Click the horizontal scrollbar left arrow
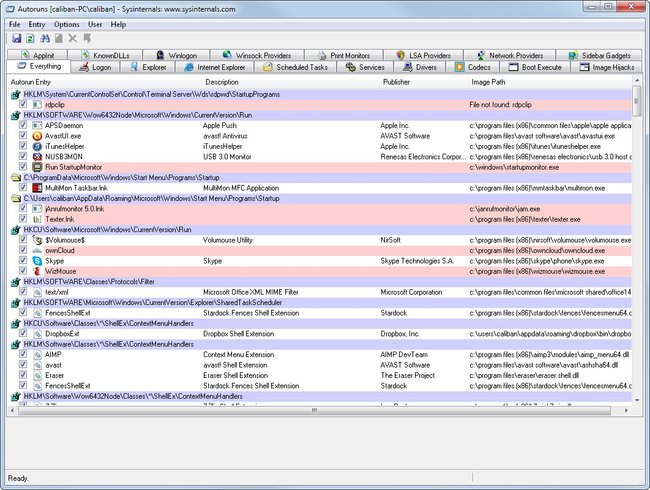 [x=12, y=410]
